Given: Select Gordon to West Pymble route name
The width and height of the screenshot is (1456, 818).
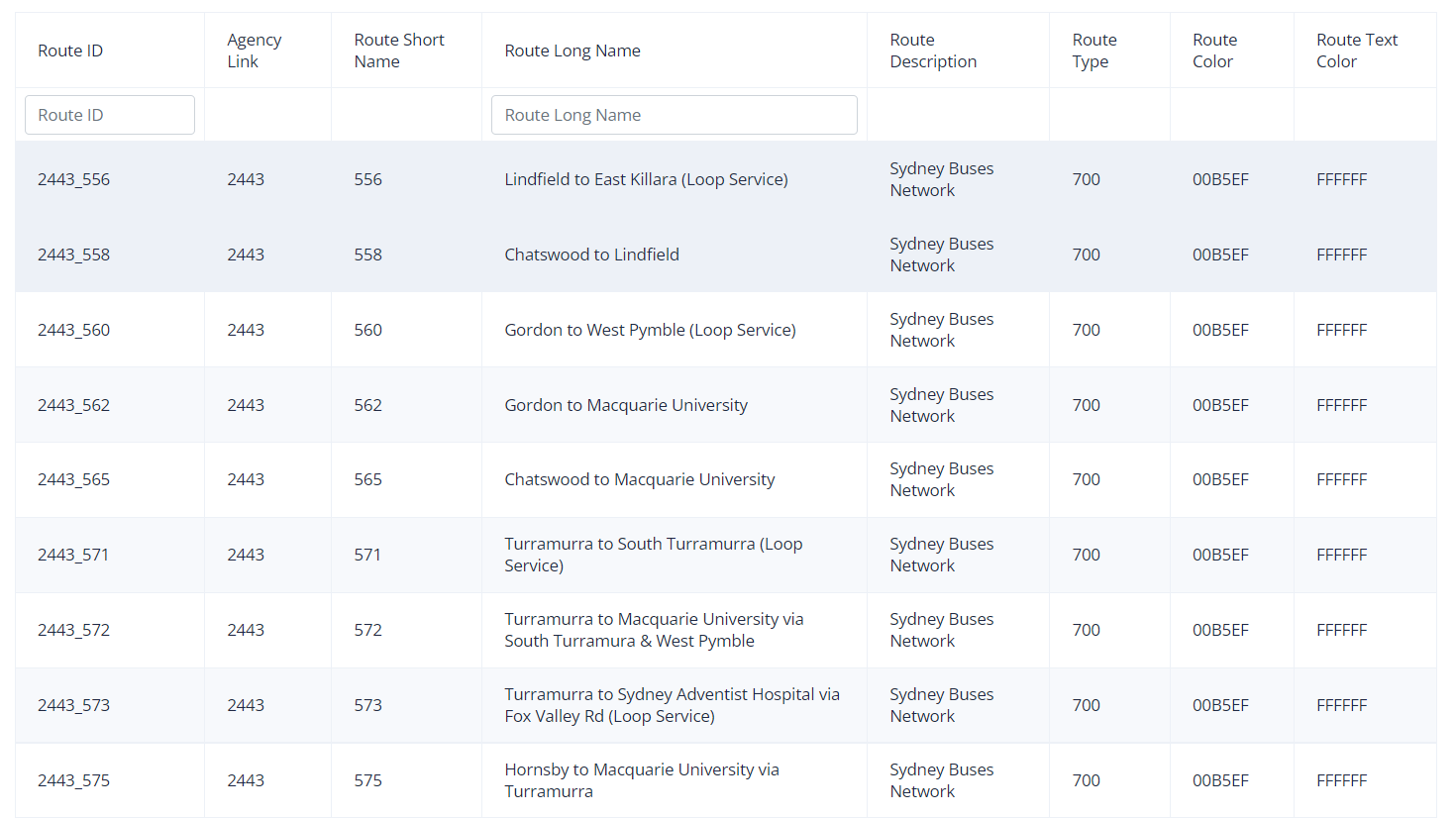Looking at the screenshot, I should click(x=650, y=330).
